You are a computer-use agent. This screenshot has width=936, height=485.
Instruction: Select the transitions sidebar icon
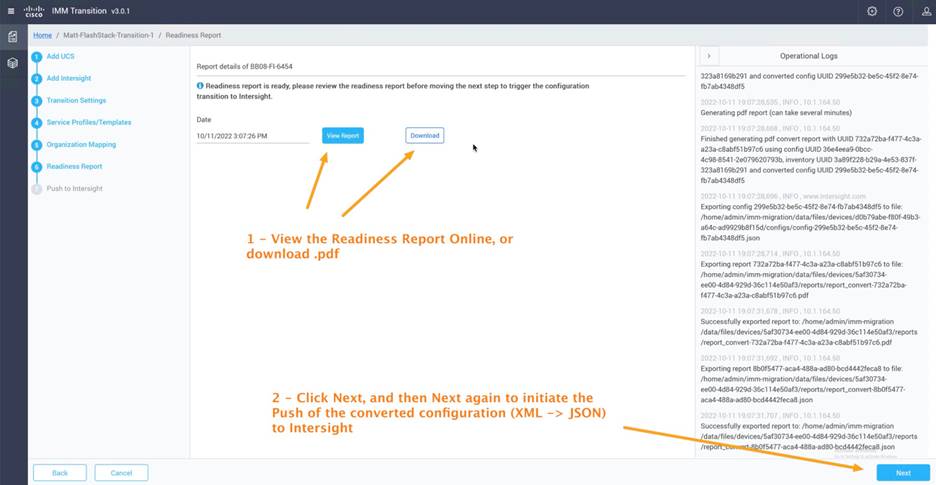coord(13,37)
